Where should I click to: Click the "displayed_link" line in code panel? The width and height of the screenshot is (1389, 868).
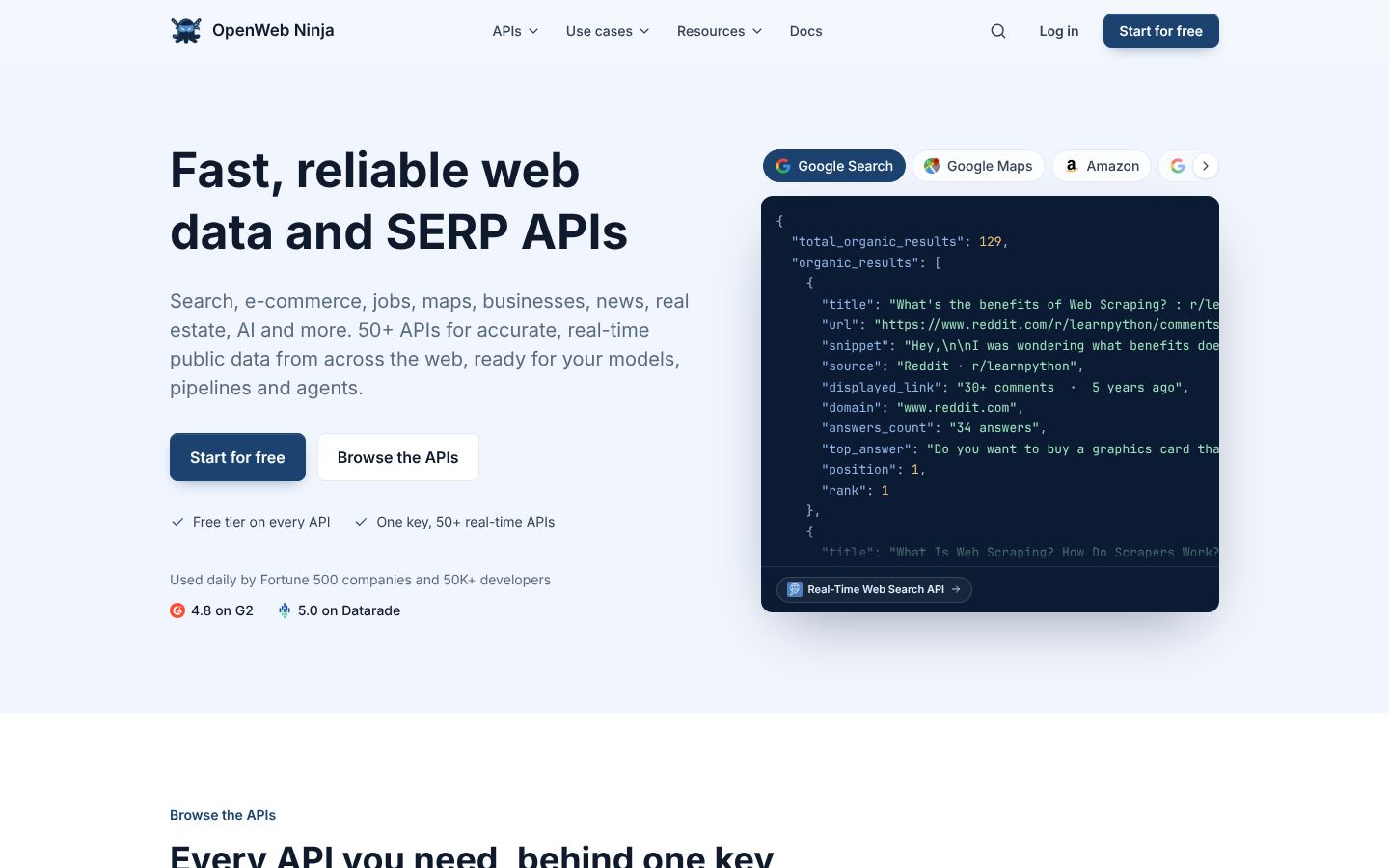(x=1006, y=388)
